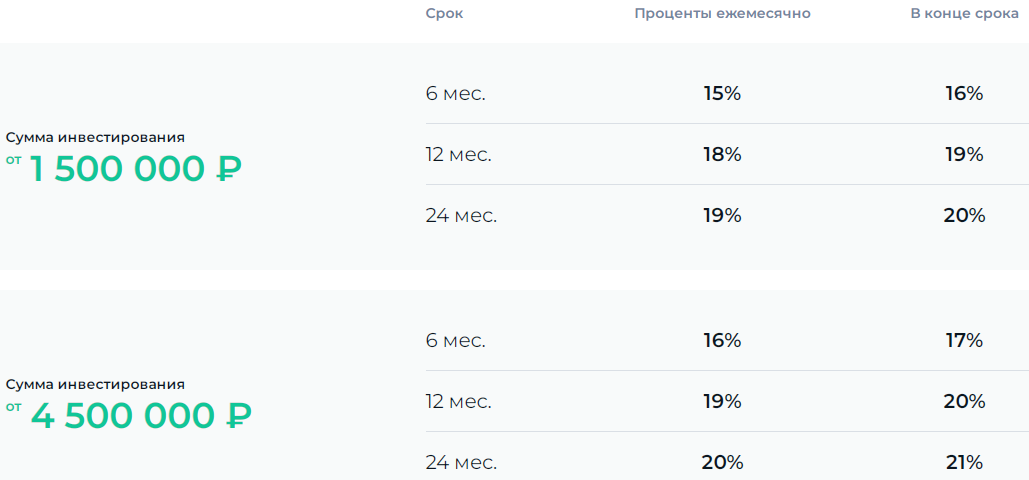This screenshot has height=480, width=1029.
Task: Select the 4 500 000 ₽ investment amount
Action: click(141, 416)
